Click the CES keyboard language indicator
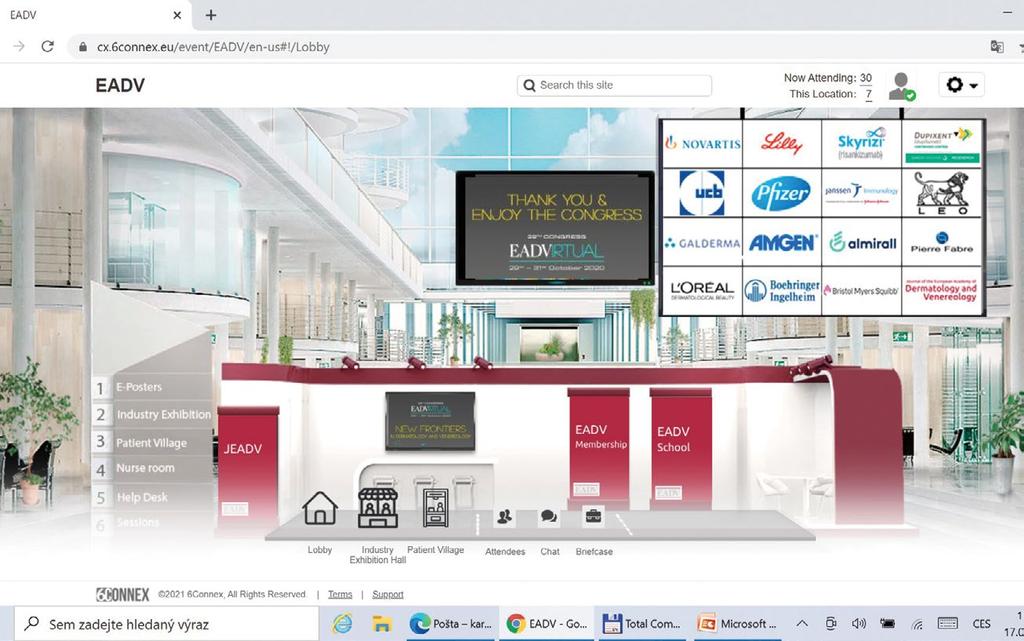 (981, 624)
